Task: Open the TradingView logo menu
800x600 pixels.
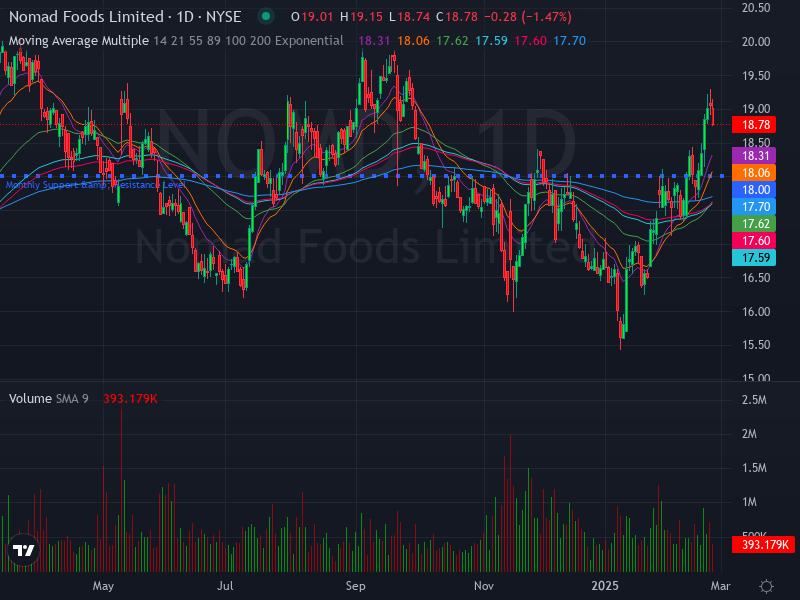Action: 25,548
